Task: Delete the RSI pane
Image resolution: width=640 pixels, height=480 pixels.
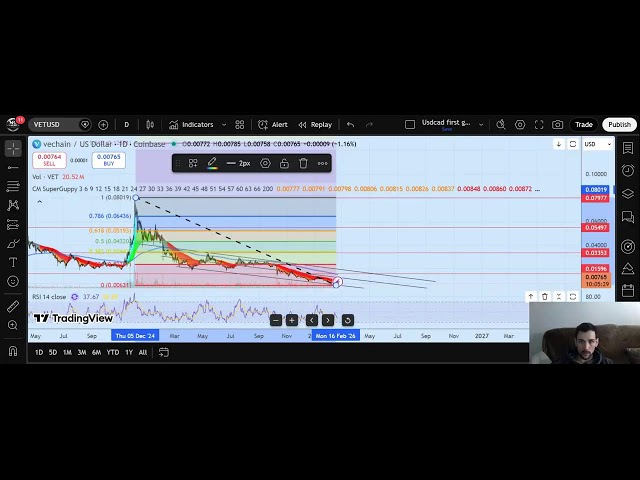Action: tap(544, 297)
